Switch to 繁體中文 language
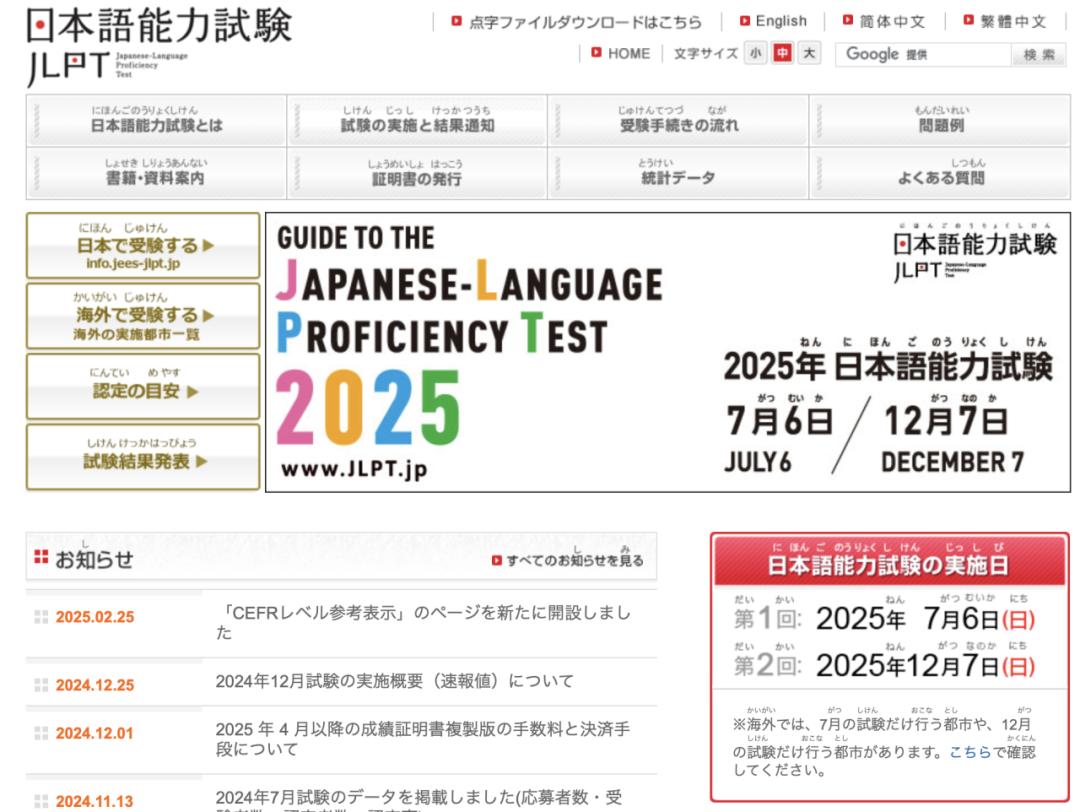 (1012, 21)
